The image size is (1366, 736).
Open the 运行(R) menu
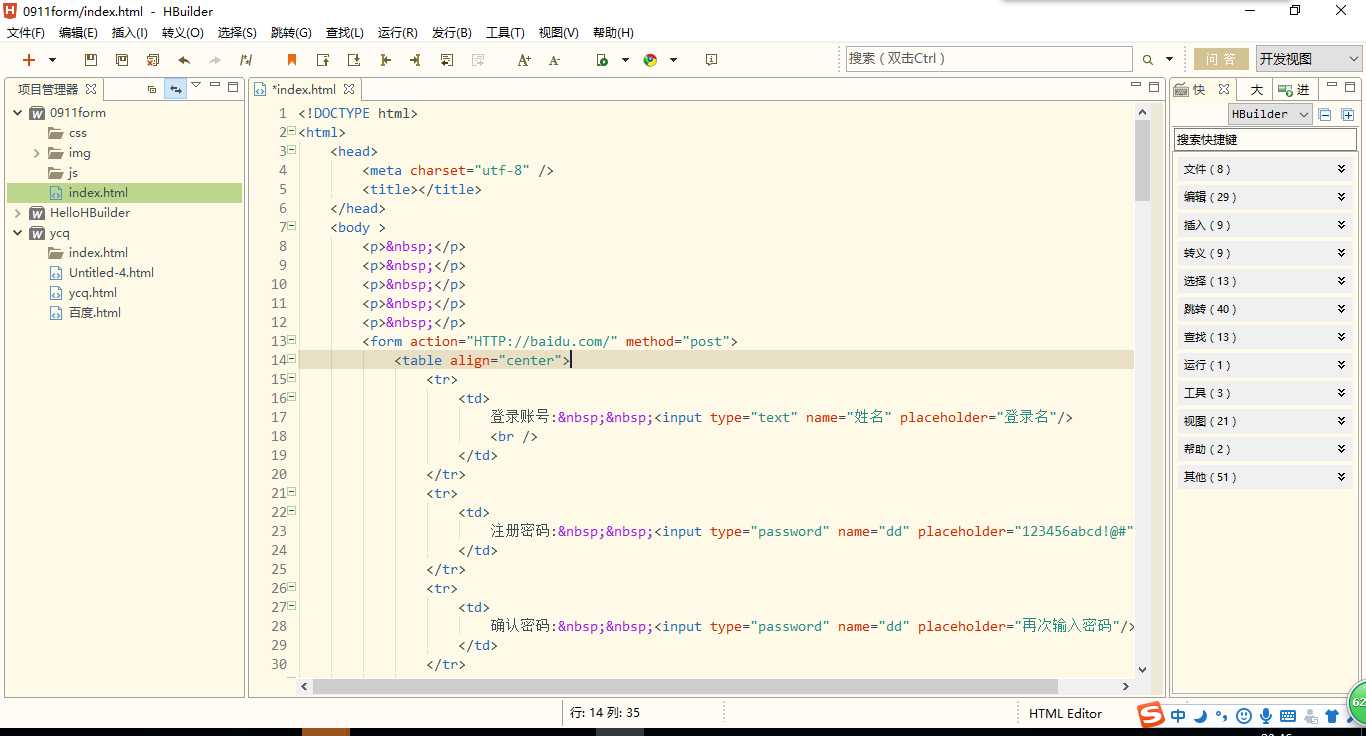pyautogui.click(x=398, y=33)
